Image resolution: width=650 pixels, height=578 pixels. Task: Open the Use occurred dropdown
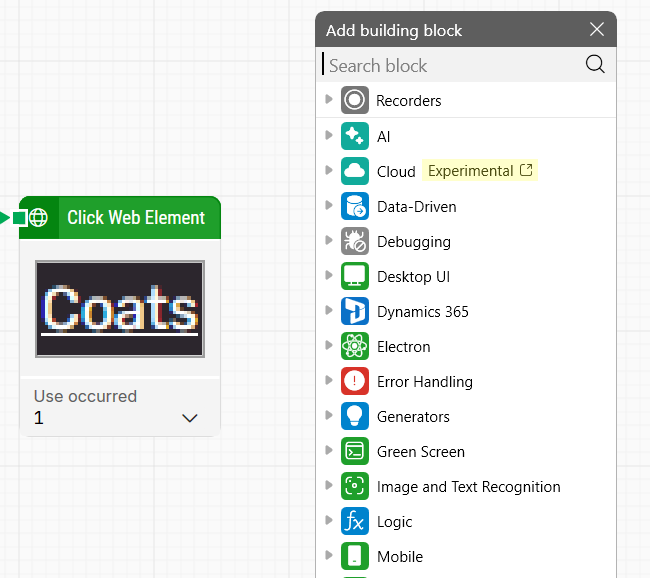(190, 418)
